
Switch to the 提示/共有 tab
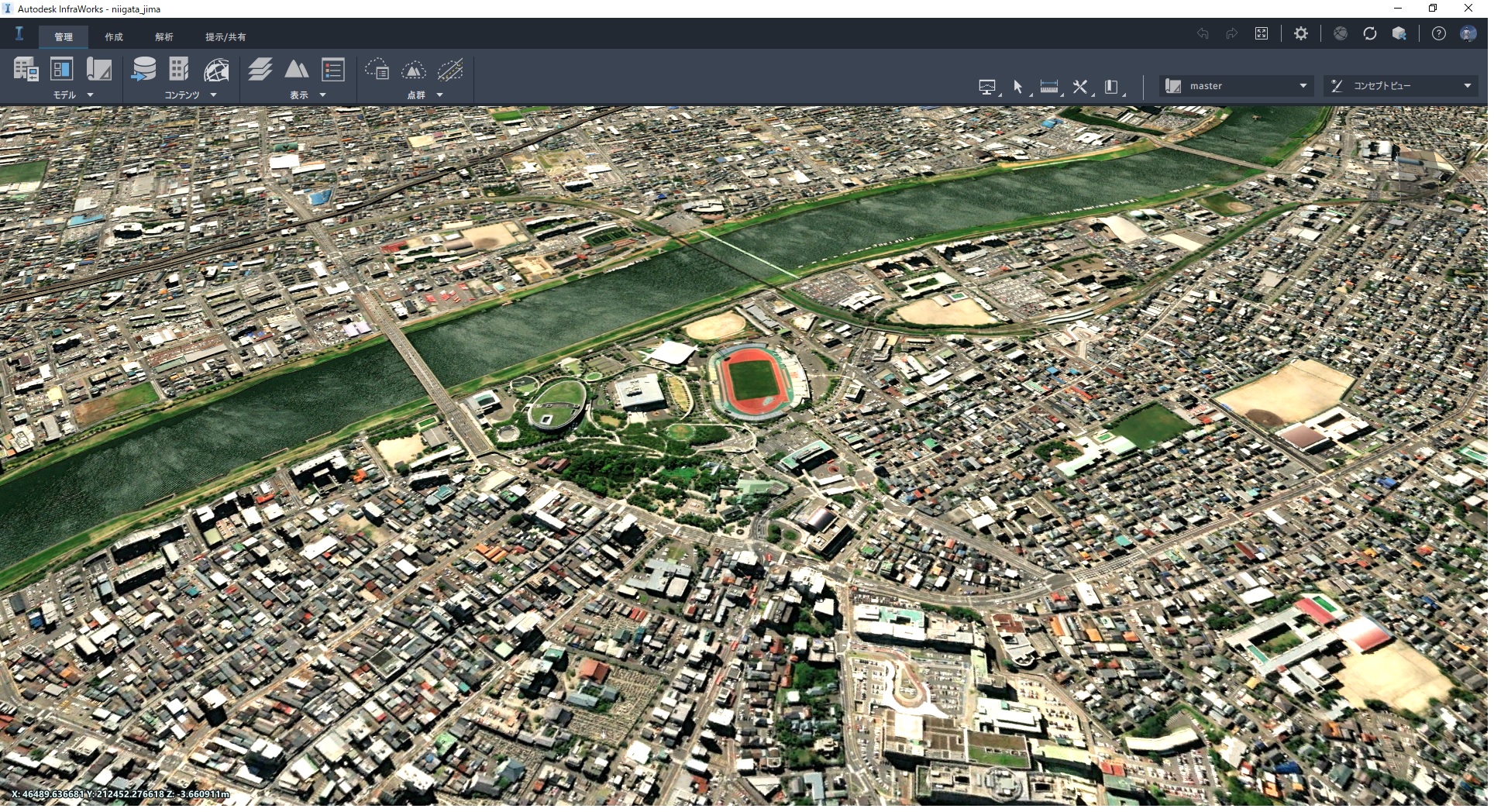(225, 36)
